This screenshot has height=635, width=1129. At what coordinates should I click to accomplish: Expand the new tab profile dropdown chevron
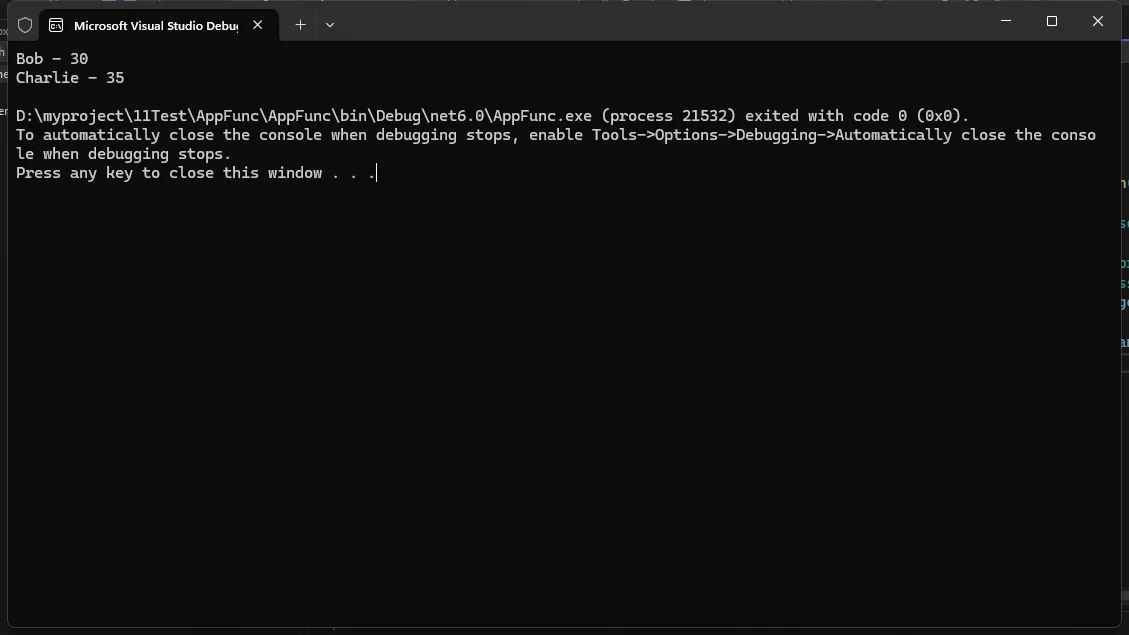coord(330,25)
